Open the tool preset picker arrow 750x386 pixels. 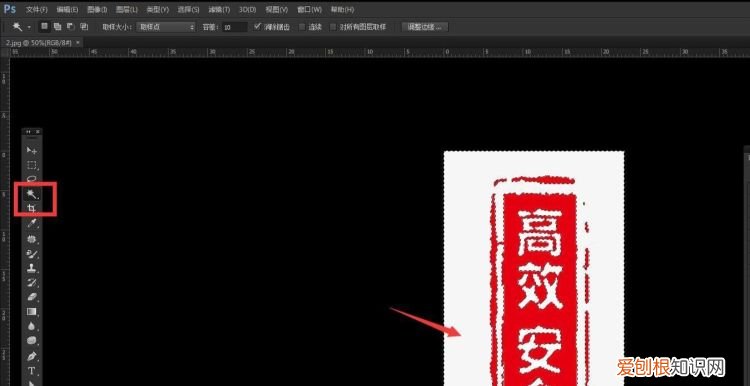pos(29,27)
